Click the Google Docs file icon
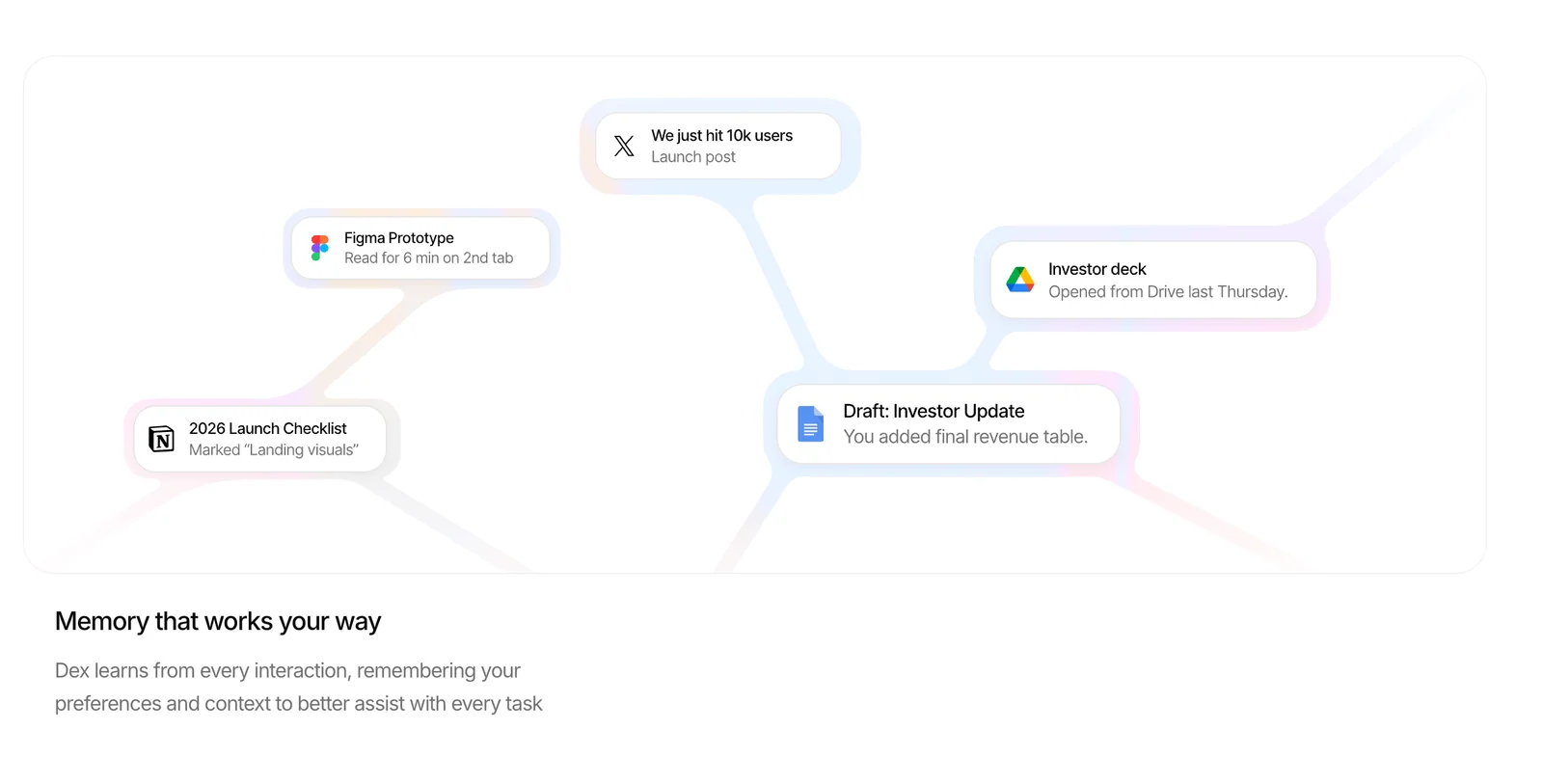 811,424
